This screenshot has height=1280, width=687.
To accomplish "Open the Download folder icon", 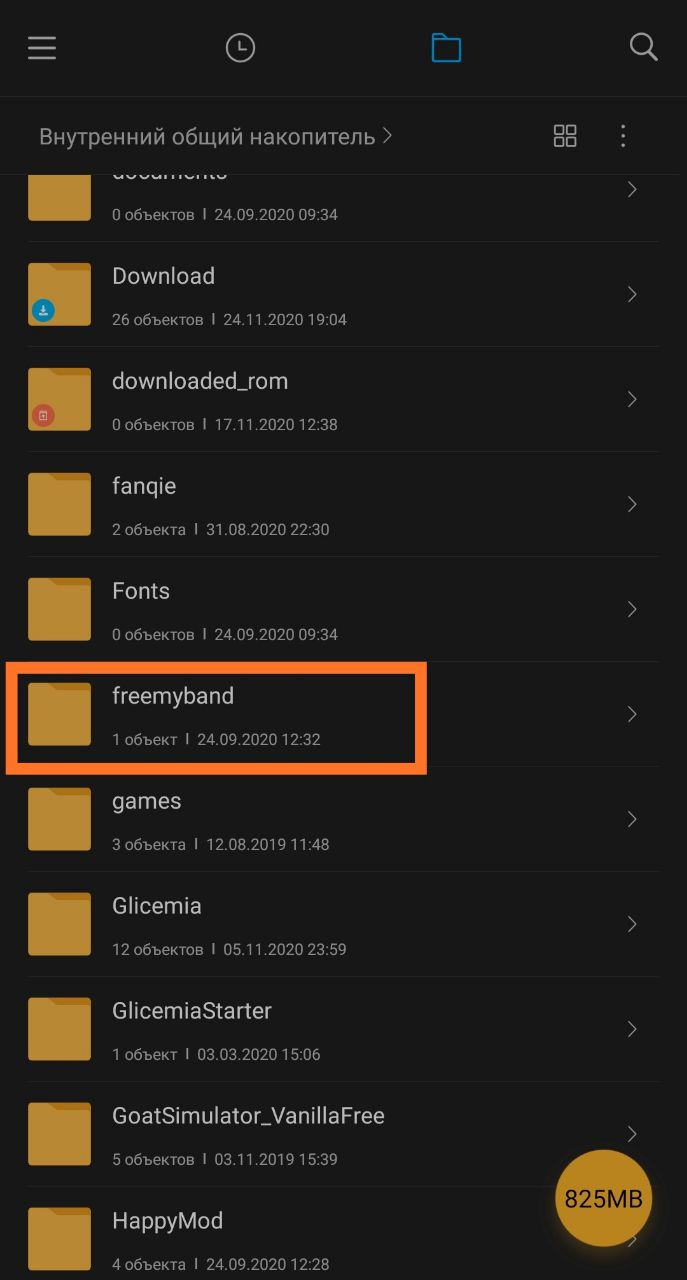I will [x=59, y=294].
